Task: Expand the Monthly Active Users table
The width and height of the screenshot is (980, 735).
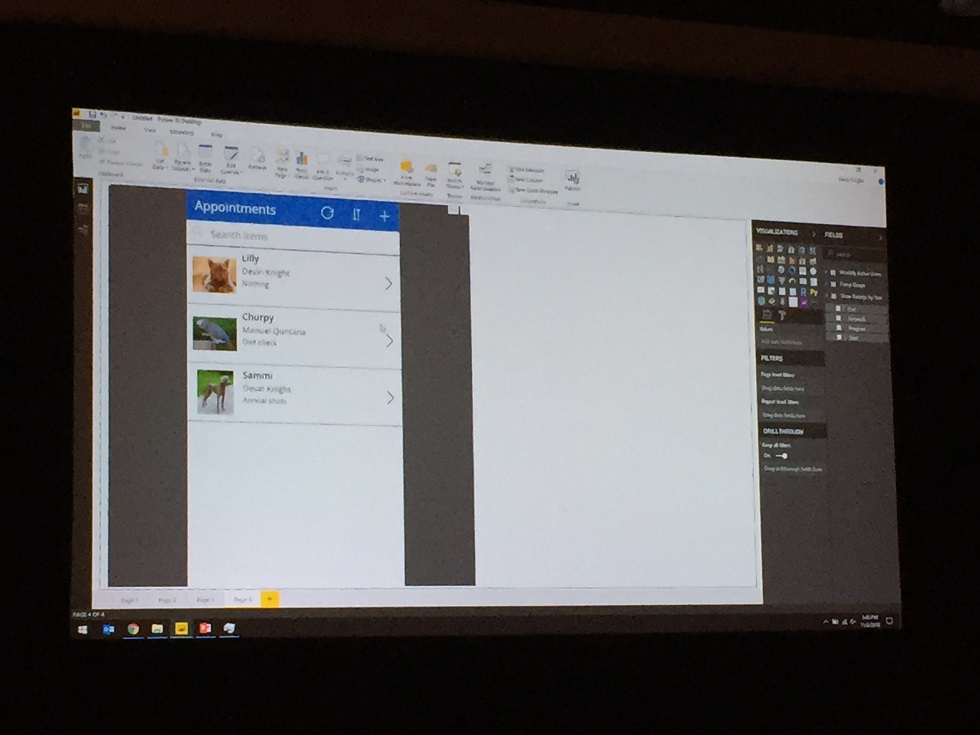Action: pos(826,272)
